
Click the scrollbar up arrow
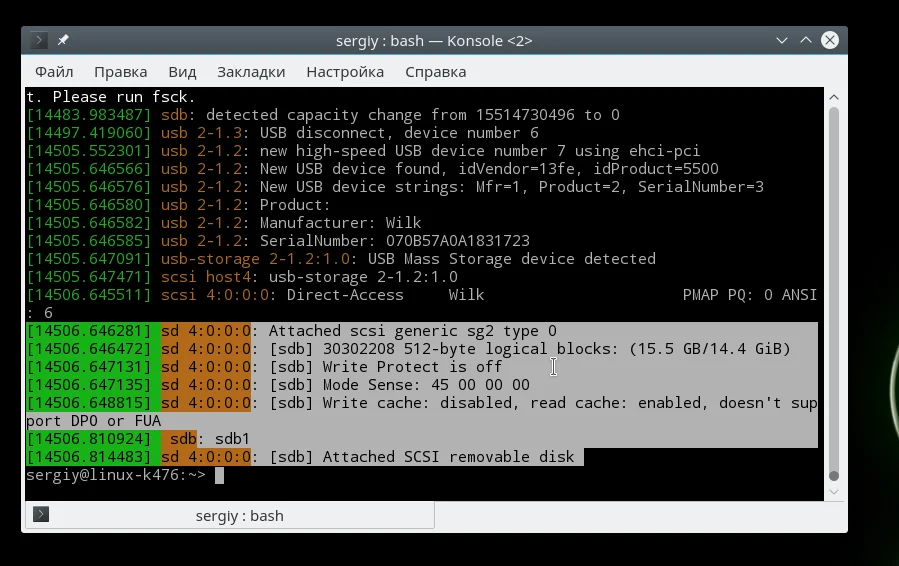click(x=834, y=97)
